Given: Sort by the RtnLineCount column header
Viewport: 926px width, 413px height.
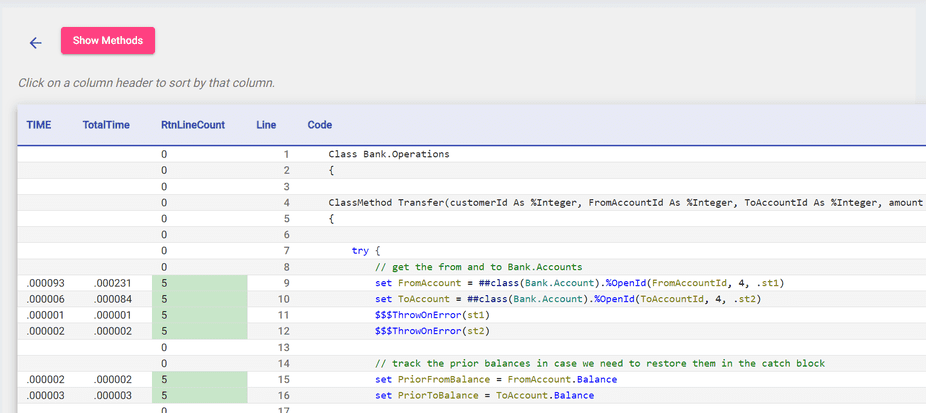Looking at the screenshot, I should [193, 125].
